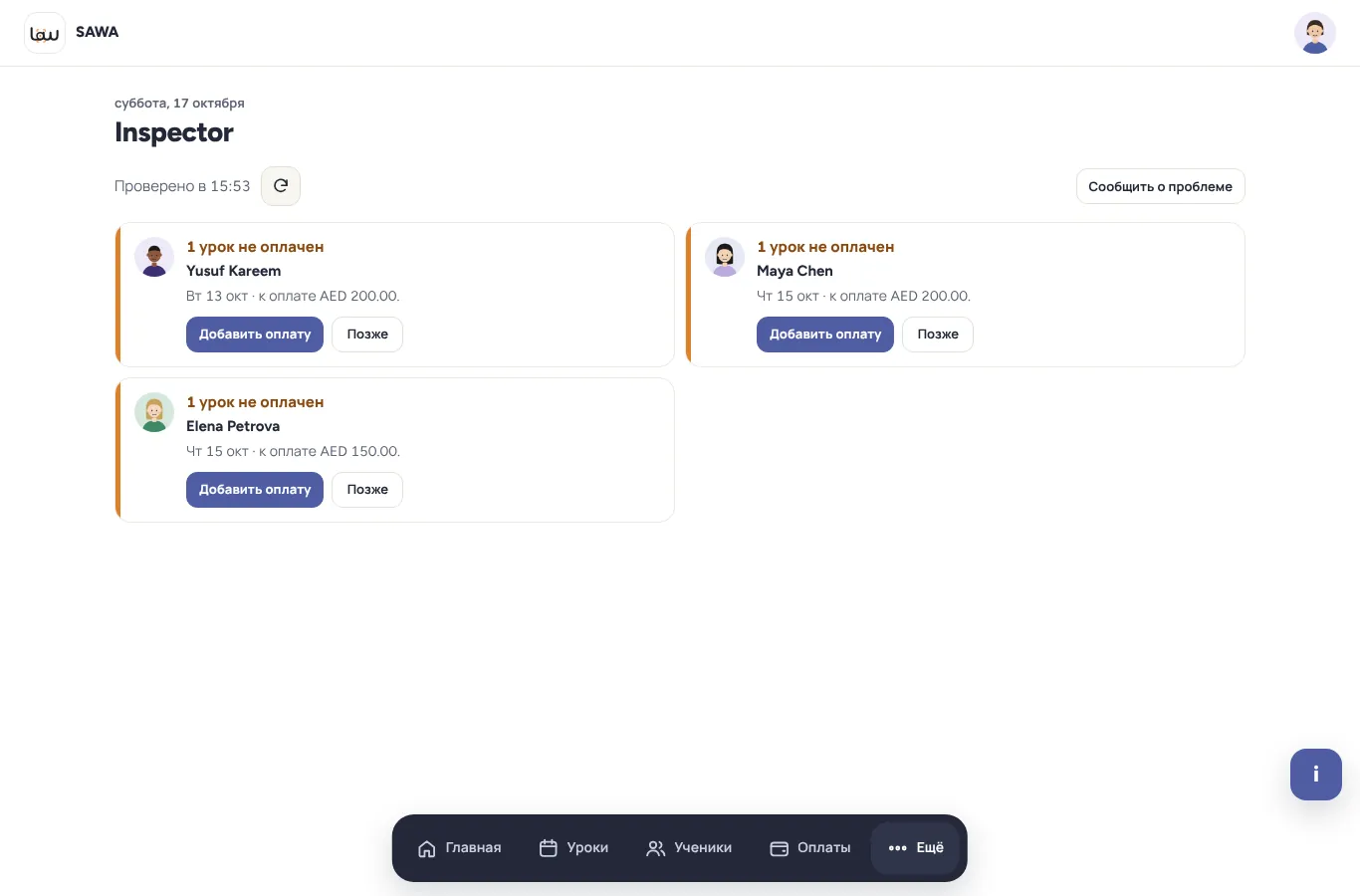
Task: Click the name Maya Chen
Action: pos(794,271)
